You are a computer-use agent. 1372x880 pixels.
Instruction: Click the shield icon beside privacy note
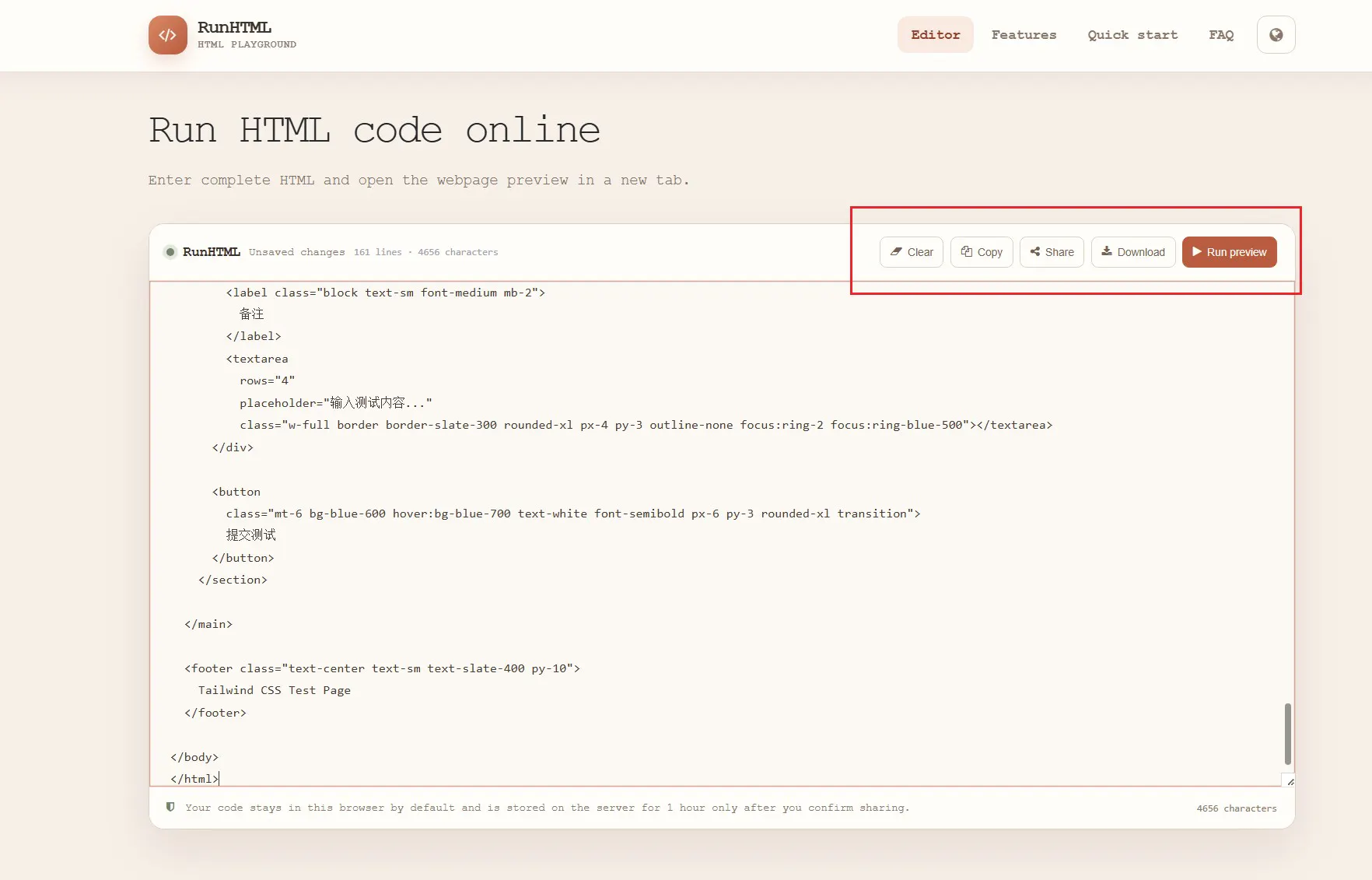(170, 807)
